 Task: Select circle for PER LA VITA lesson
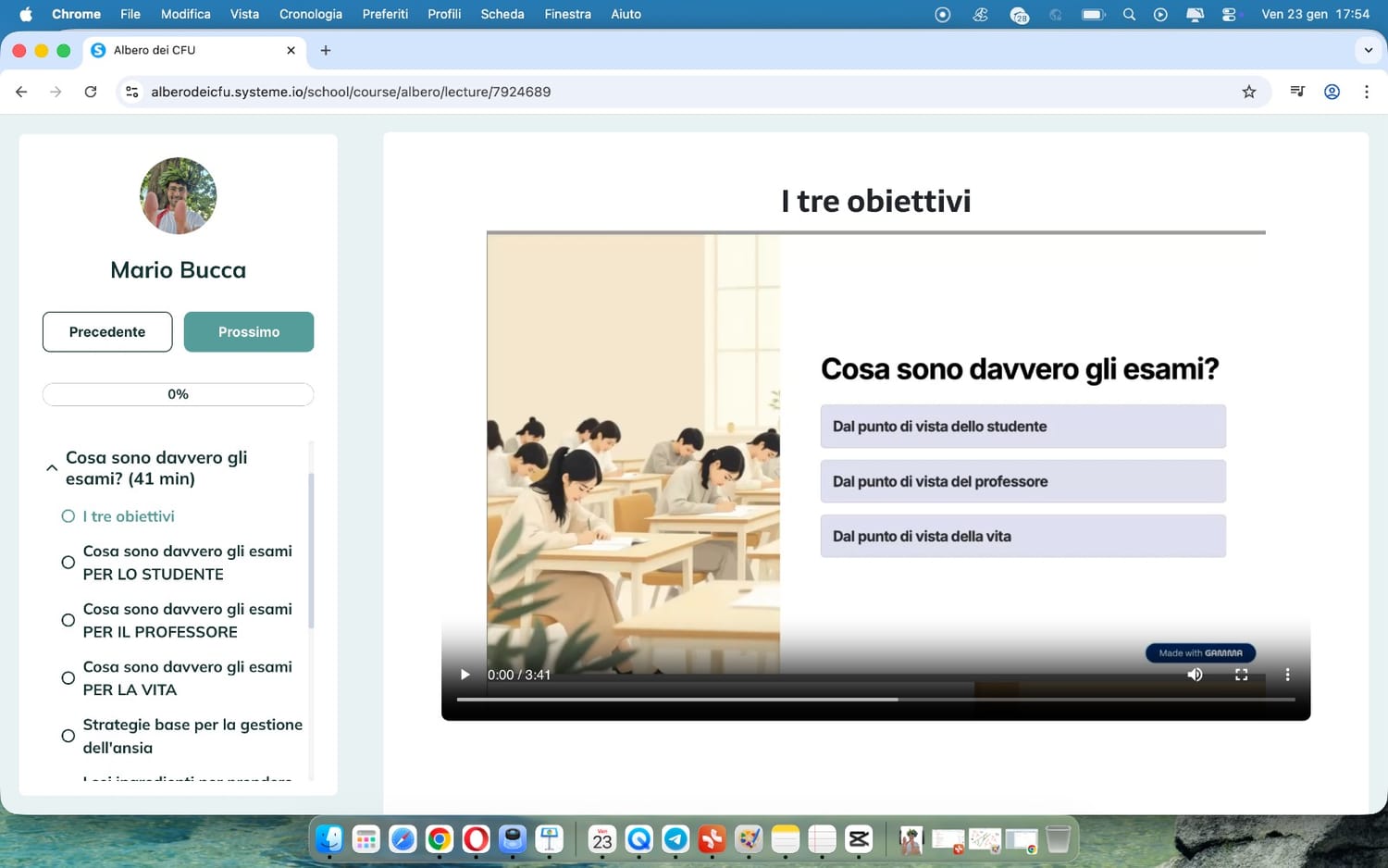tap(68, 678)
